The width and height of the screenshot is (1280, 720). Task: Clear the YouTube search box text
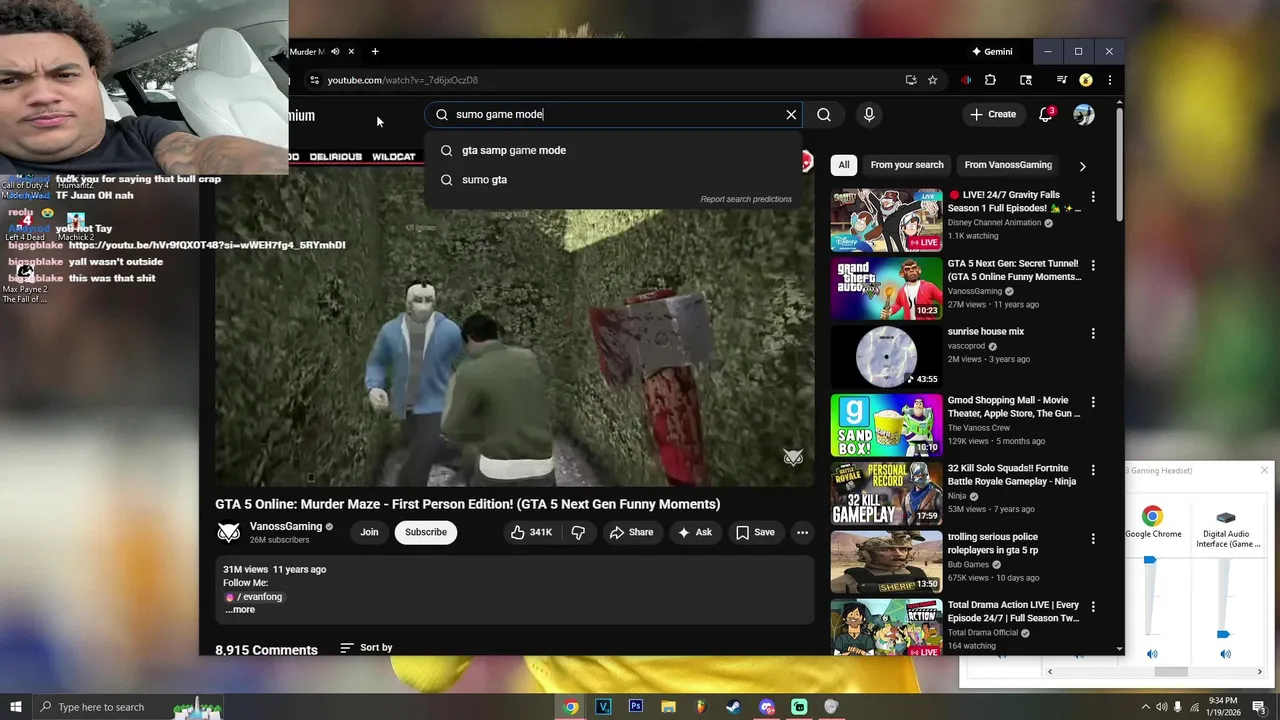click(x=791, y=115)
